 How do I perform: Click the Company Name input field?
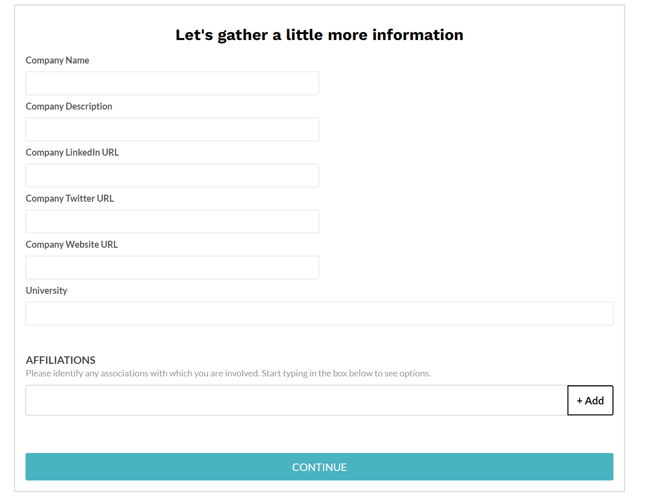(172, 83)
